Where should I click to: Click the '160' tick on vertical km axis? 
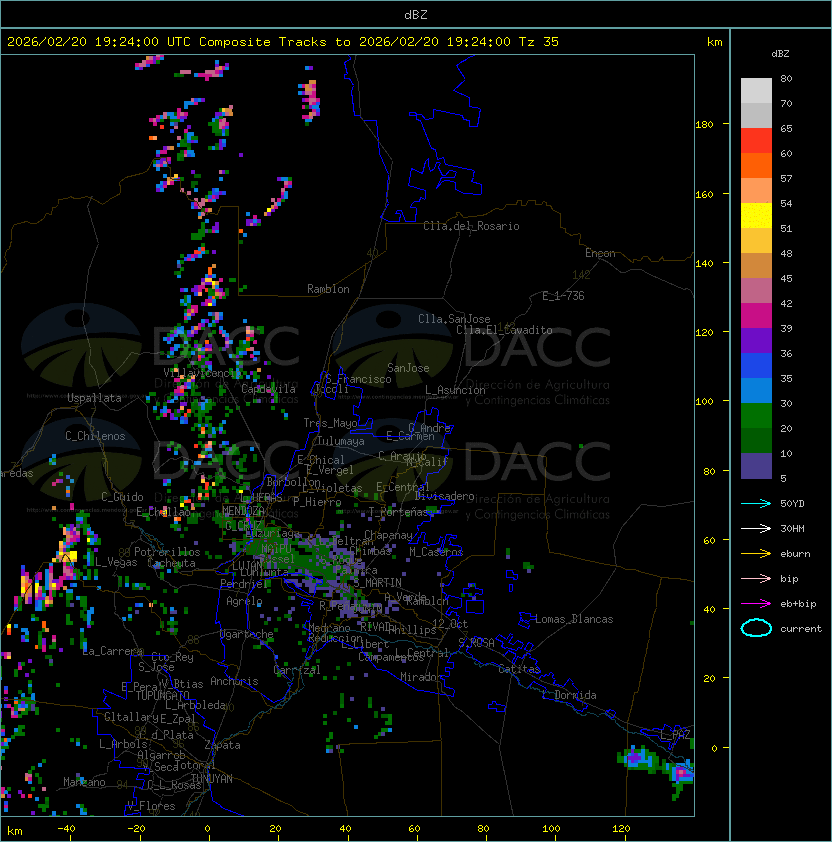(704, 194)
